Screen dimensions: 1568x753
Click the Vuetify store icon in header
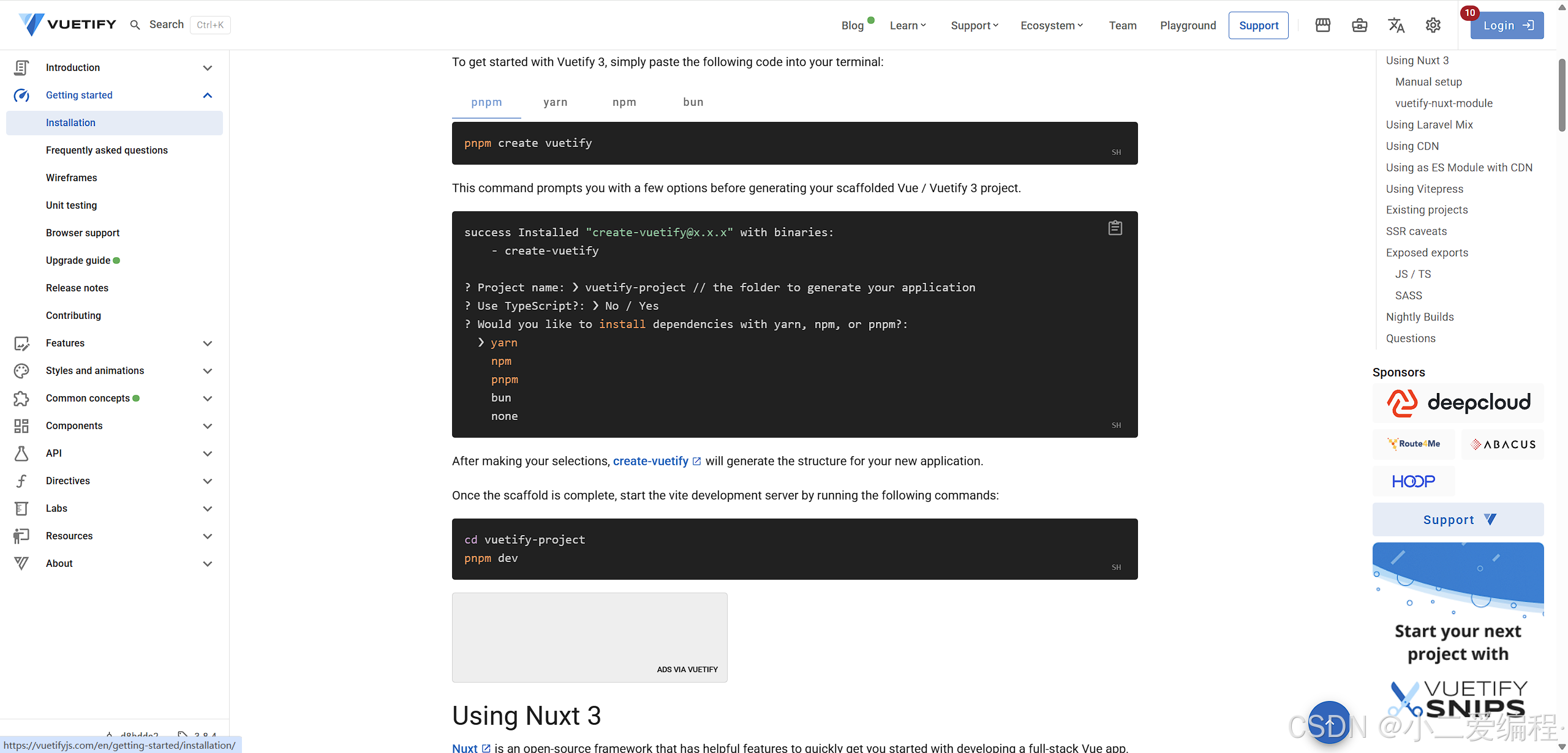pos(1323,25)
